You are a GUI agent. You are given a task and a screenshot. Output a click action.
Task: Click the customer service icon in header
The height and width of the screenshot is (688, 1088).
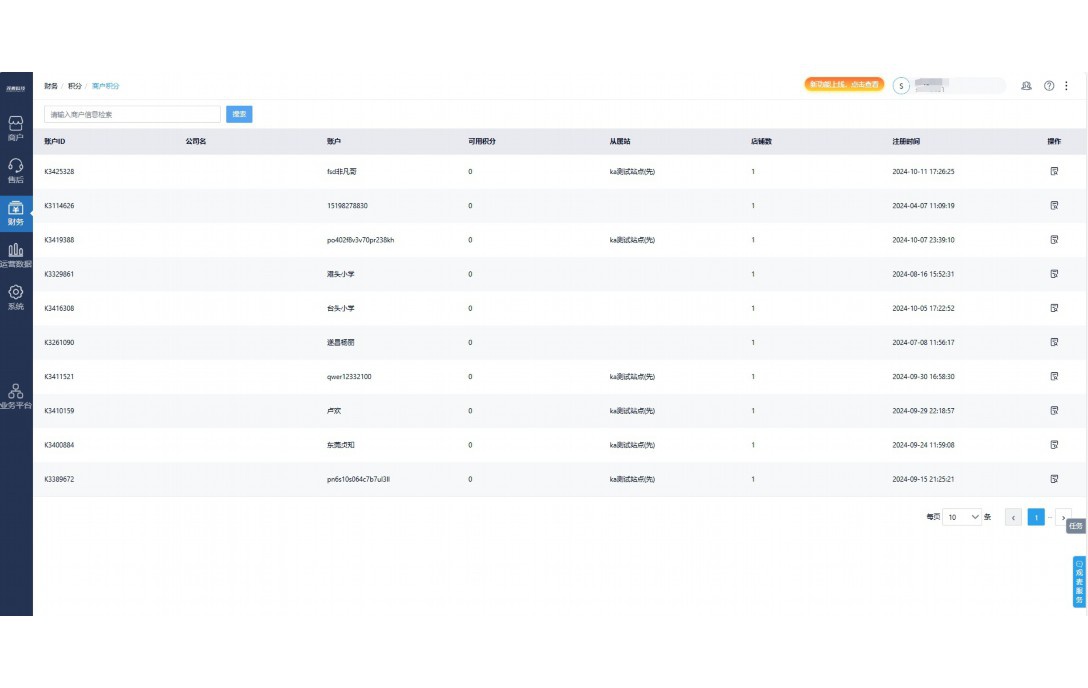(x=1026, y=86)
